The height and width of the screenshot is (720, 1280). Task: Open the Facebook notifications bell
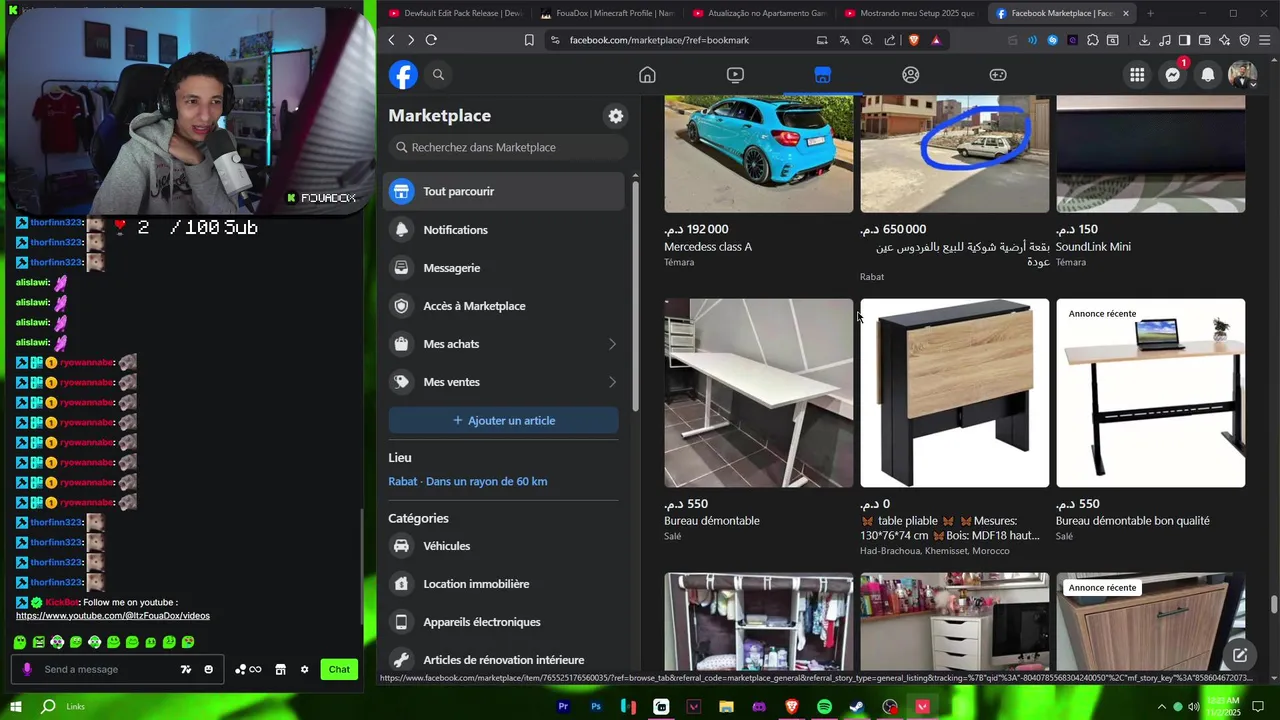pyautogui.click(x=1208, y=75)
